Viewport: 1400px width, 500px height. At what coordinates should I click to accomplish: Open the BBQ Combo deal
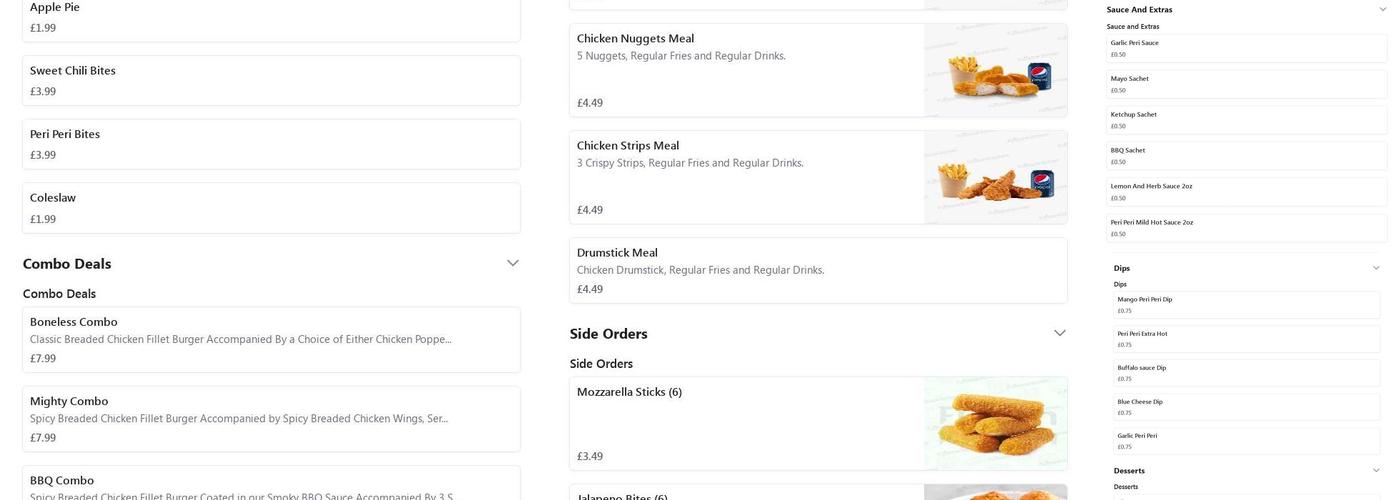coord(271,484)
